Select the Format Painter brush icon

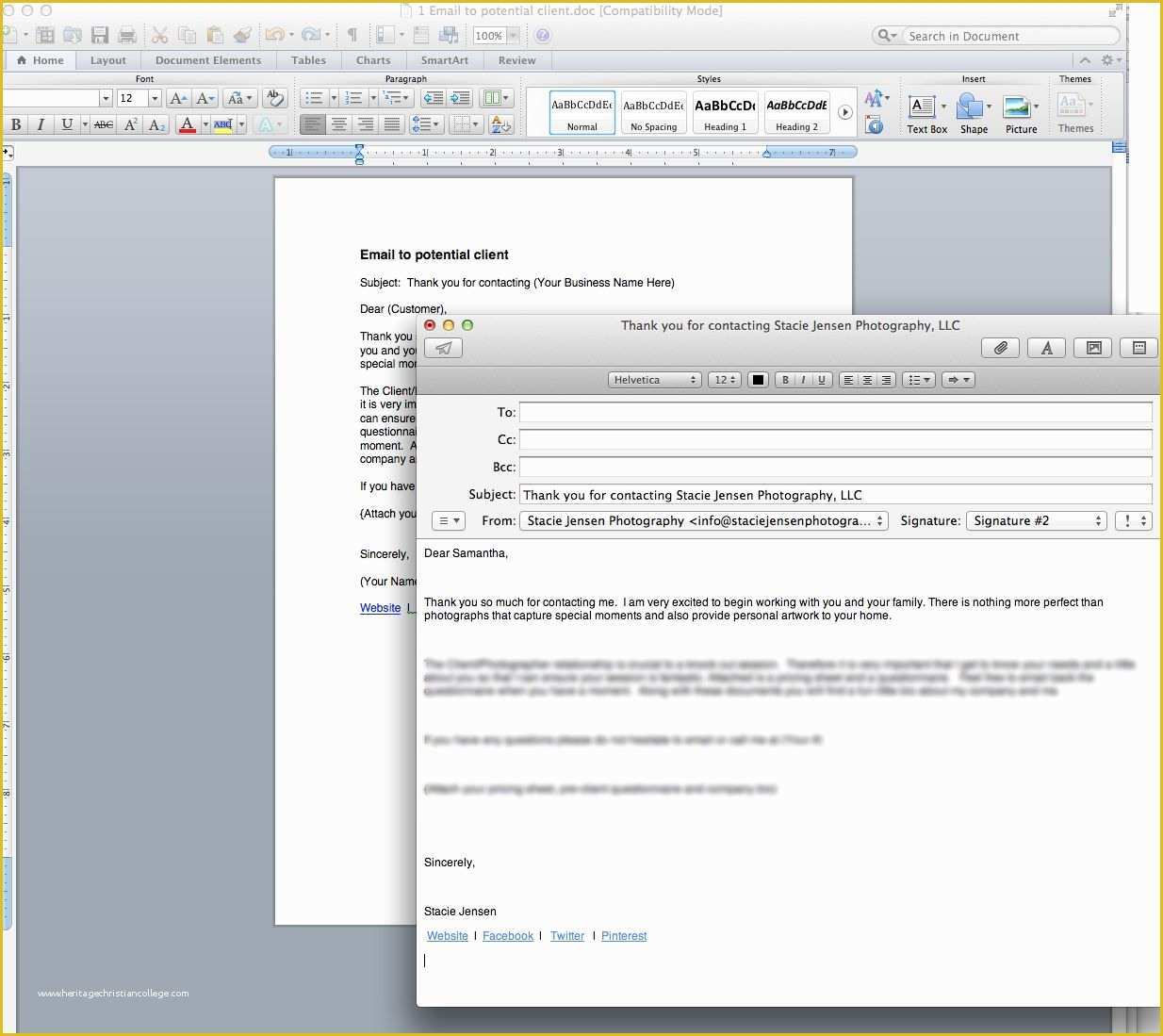point(242,35)
